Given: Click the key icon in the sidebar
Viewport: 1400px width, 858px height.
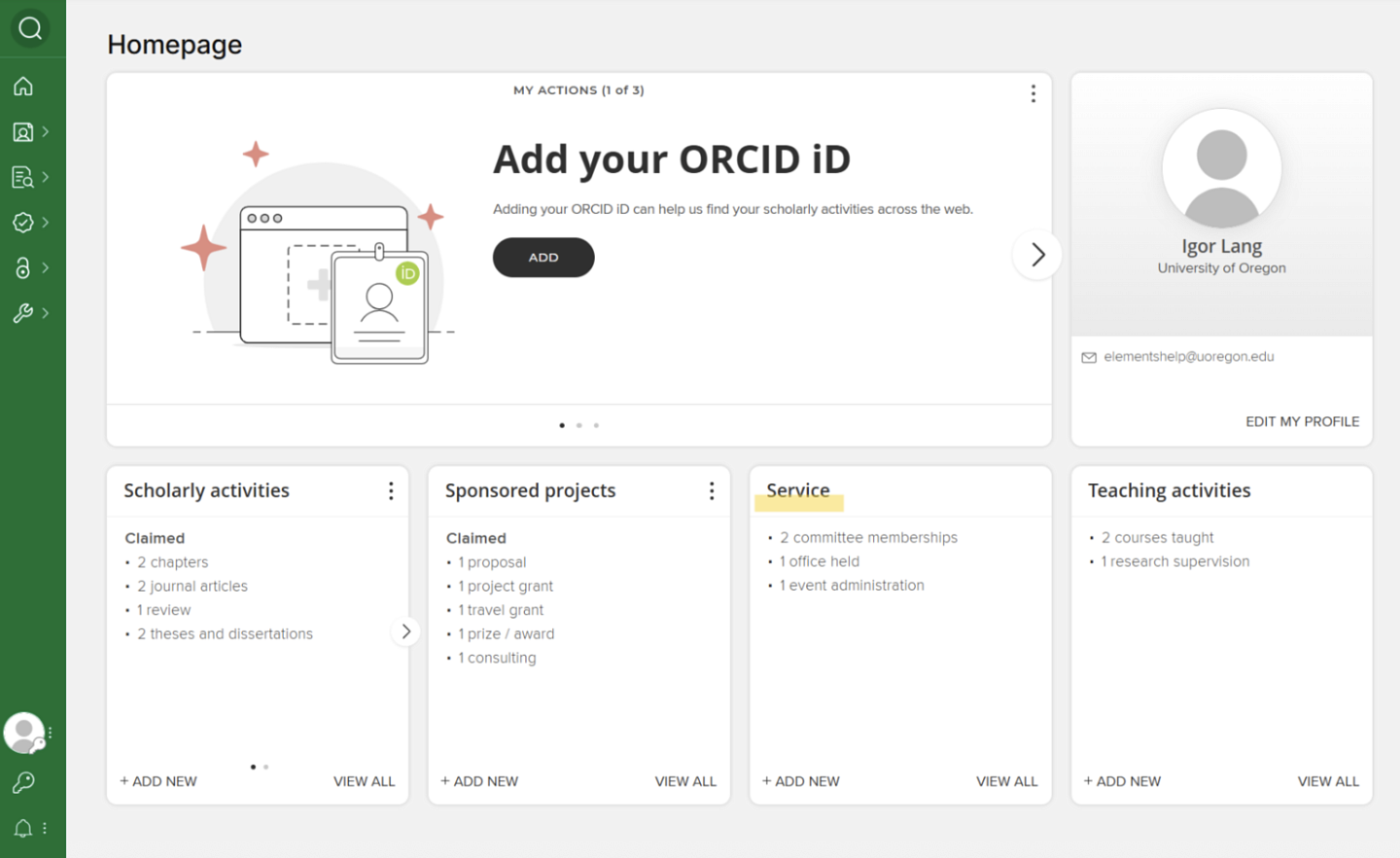Looking at the screenshot, I should (x=23, y=782).
